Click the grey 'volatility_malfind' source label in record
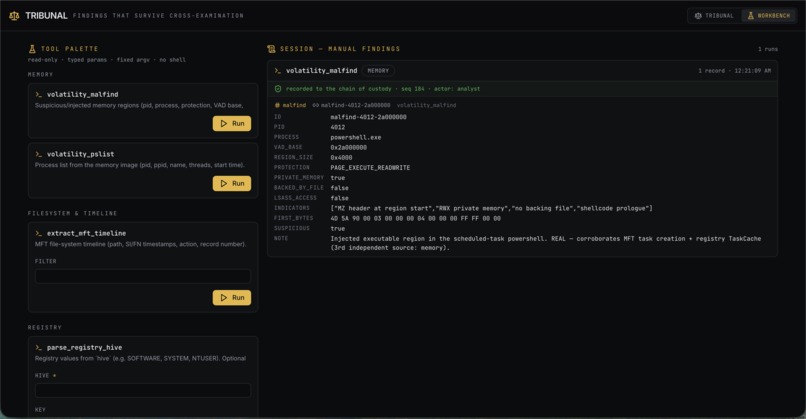 click(x=426, y=105)
